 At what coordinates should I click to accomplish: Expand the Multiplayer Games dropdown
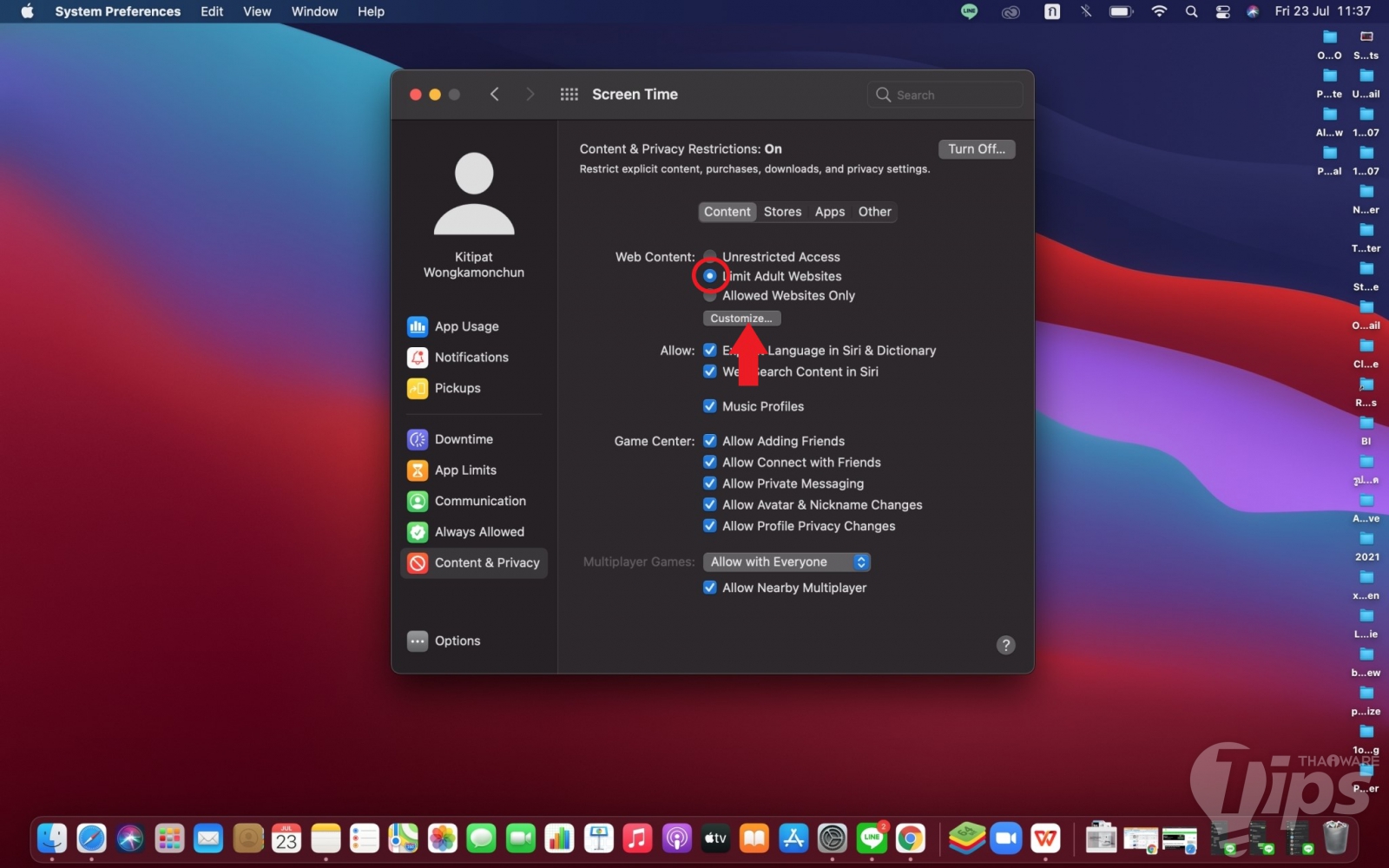coord(787,562)
